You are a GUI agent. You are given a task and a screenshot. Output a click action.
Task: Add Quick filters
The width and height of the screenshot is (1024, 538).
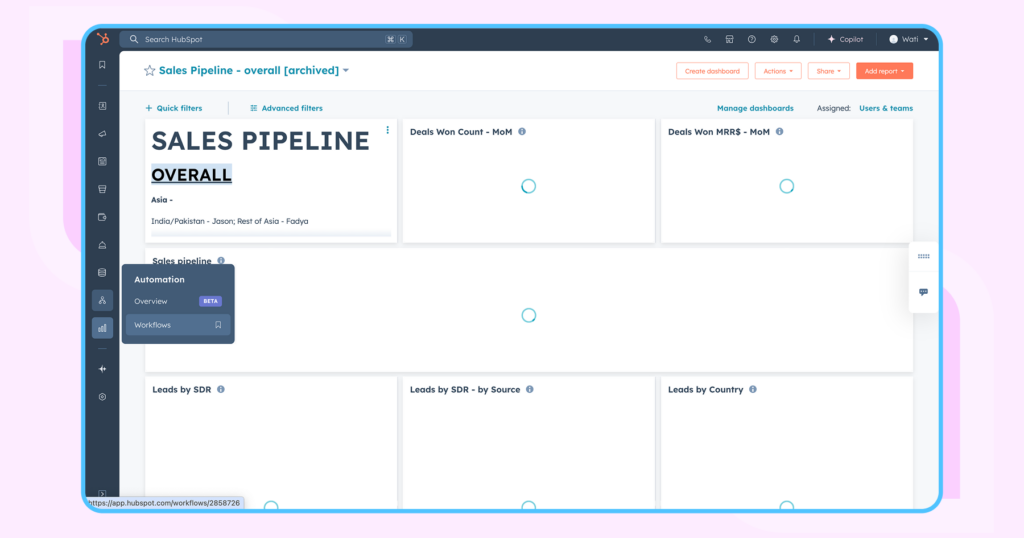174,108
